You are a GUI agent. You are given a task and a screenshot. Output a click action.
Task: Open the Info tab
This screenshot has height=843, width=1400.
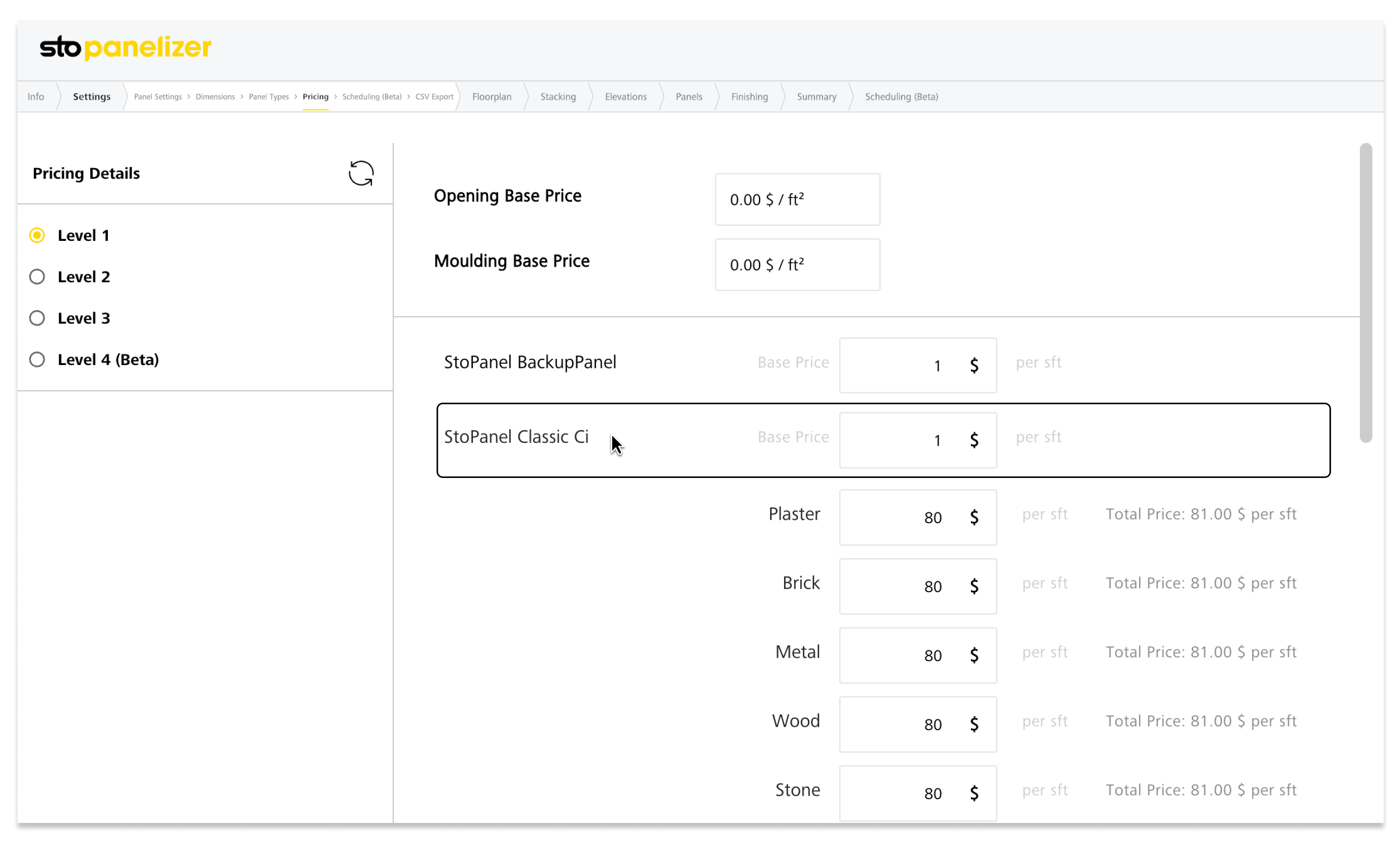pyautogui.click(x=36, y=97)
